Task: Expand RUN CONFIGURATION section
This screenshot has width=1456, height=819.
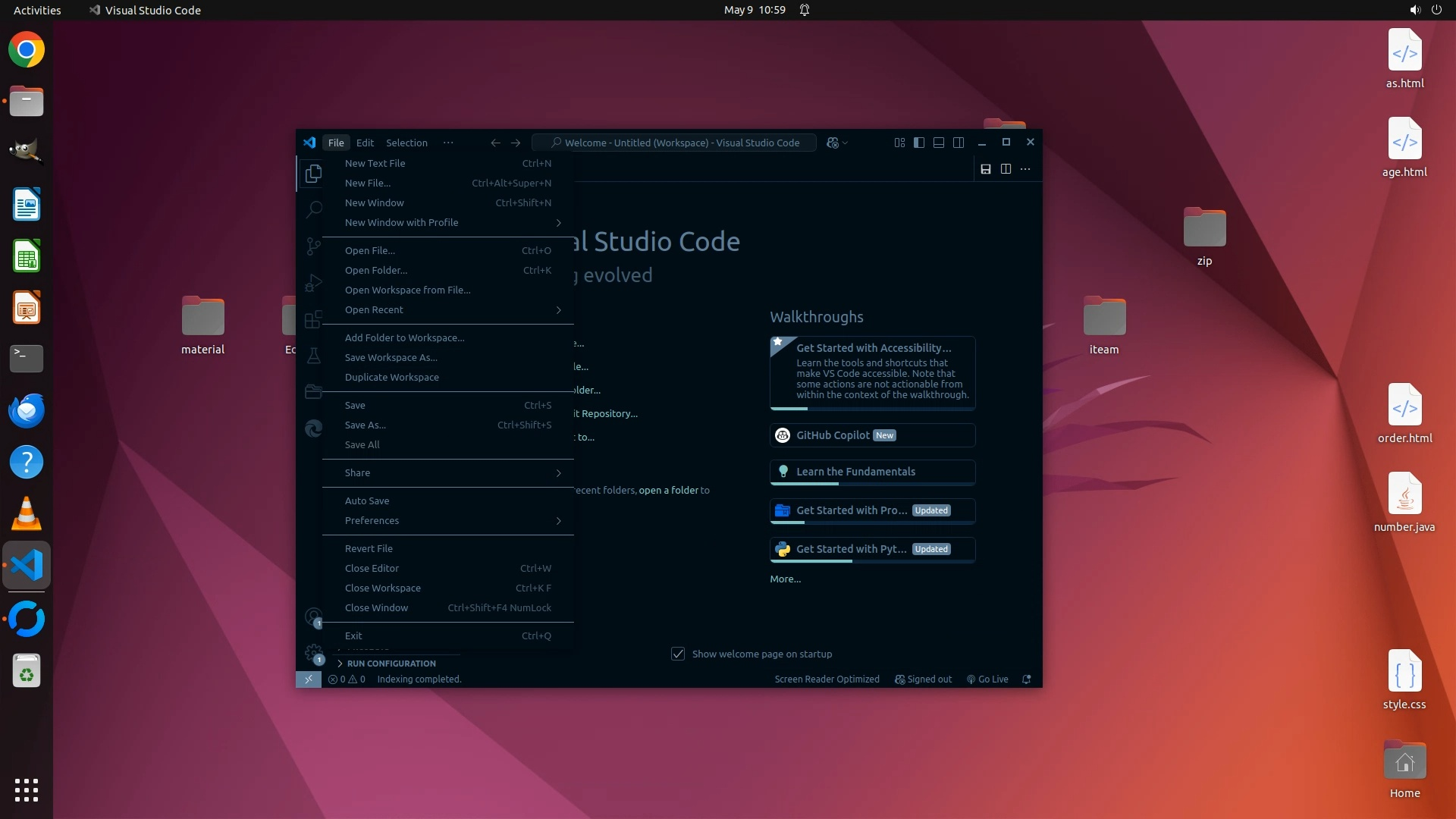Action: pyautogui.click(x=391, y=664)
